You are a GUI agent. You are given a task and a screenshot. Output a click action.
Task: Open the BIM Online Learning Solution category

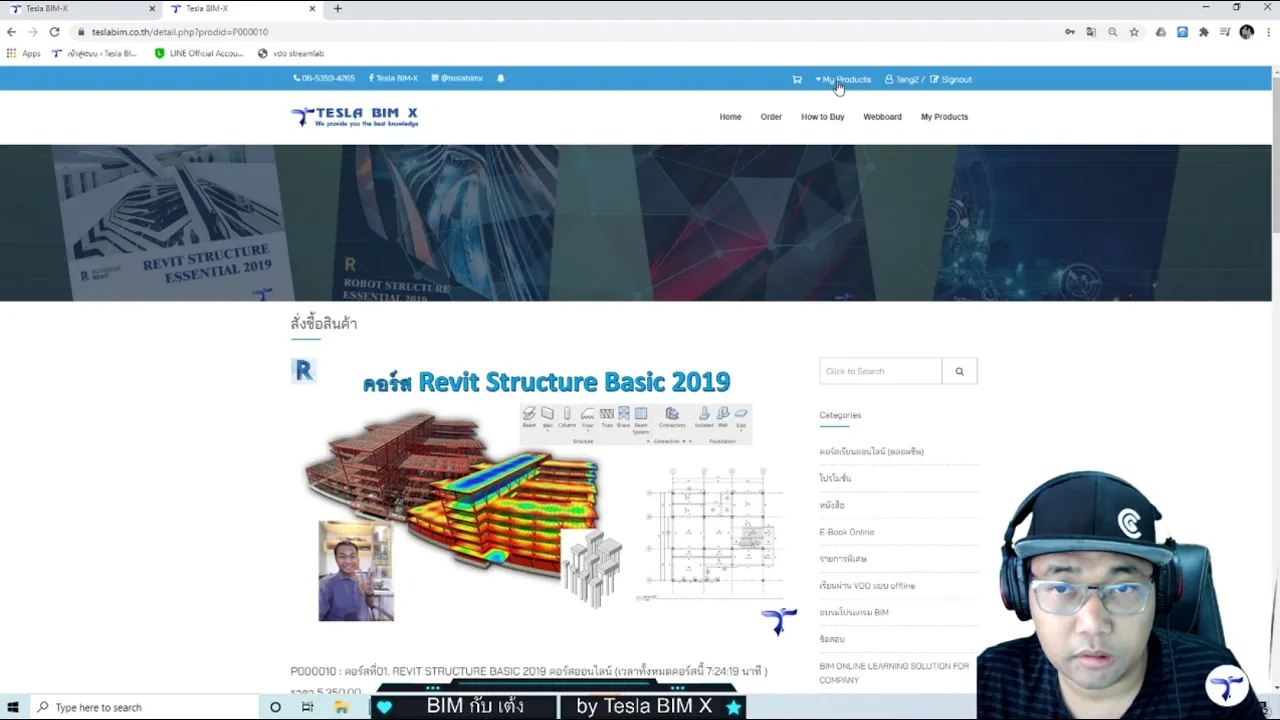coord(894,673)
